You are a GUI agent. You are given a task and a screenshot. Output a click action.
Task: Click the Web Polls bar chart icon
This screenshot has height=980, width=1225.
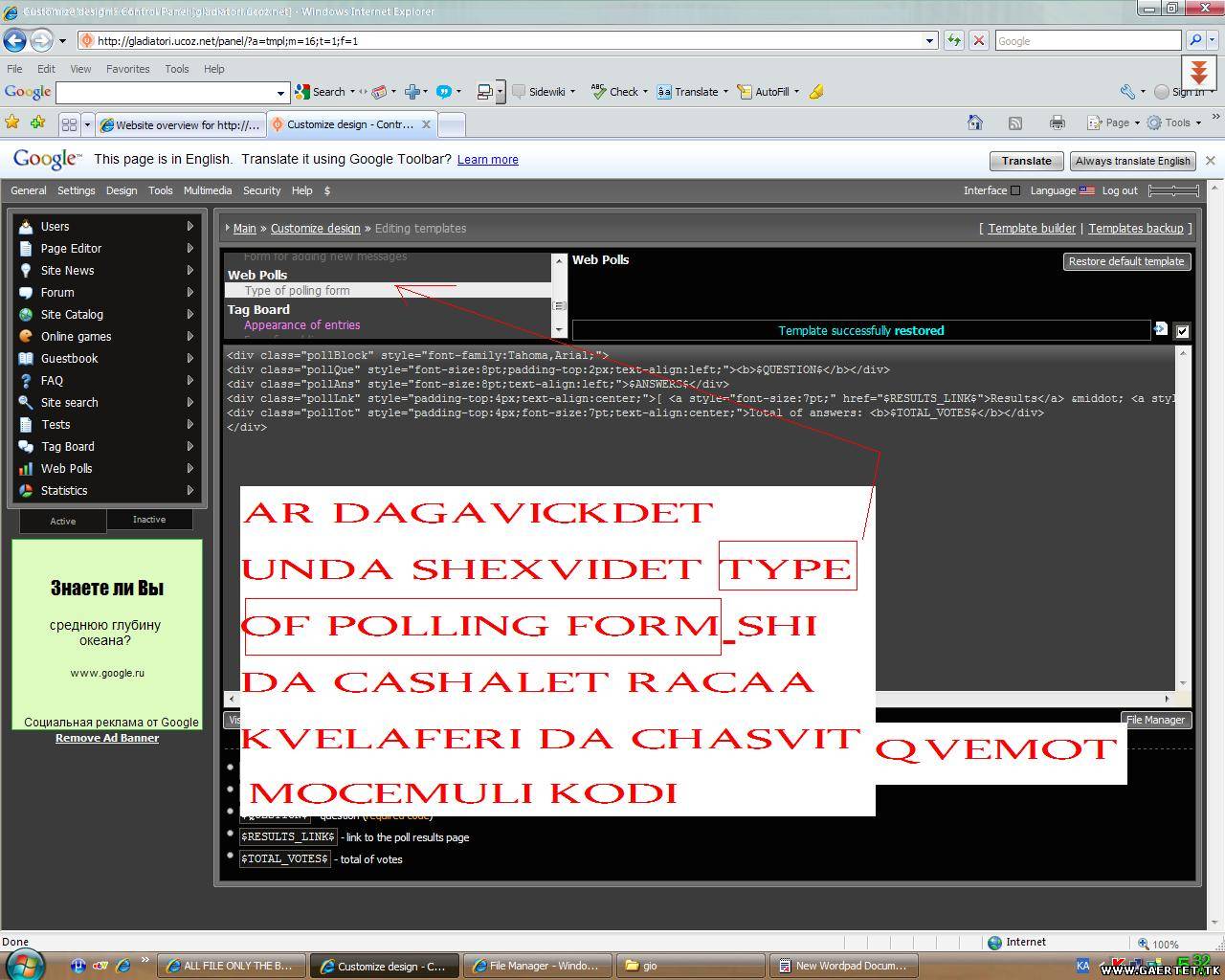(x=26, y=469)
